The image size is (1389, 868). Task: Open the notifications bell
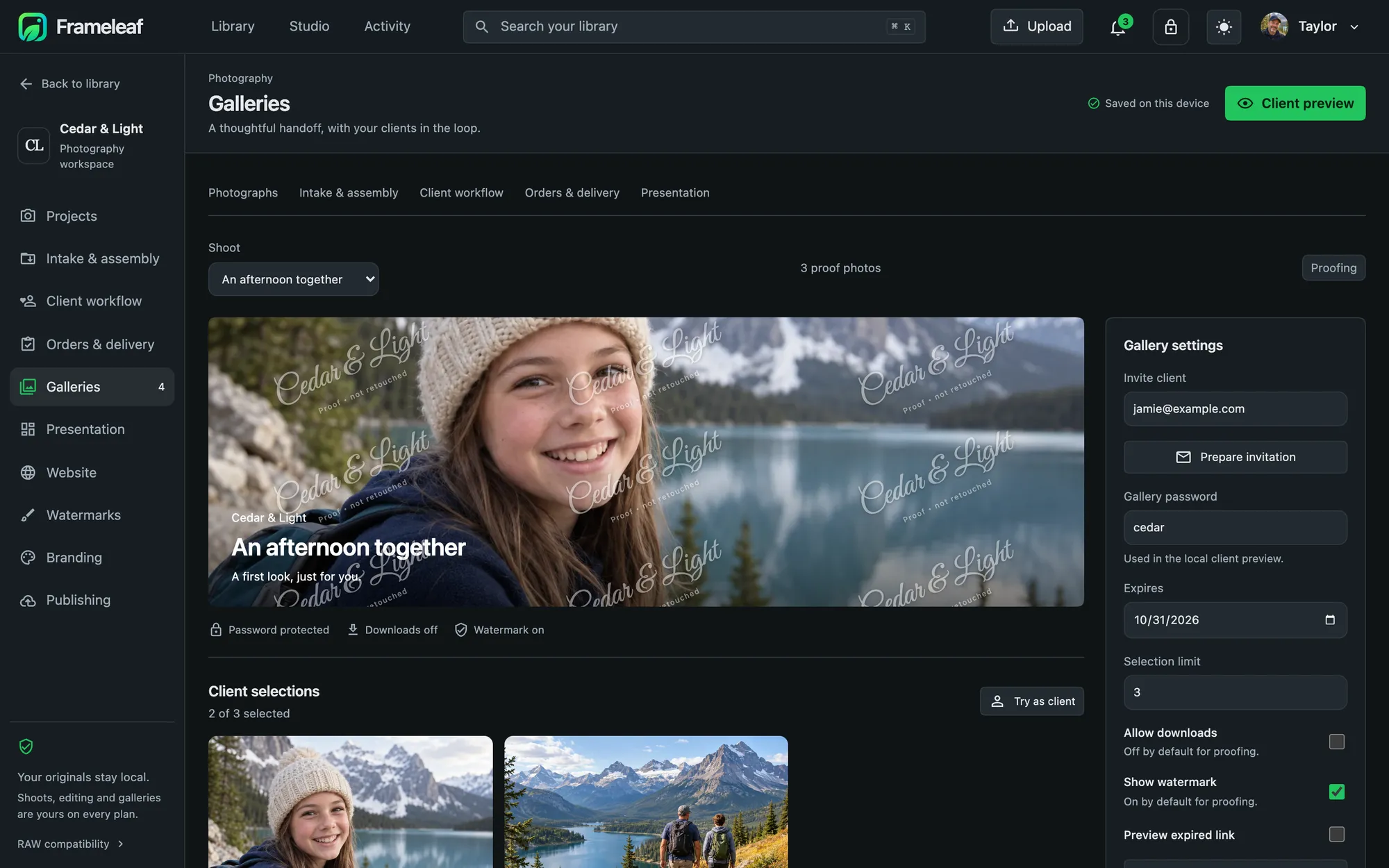pyautogui.click(x=1117, y=26)
